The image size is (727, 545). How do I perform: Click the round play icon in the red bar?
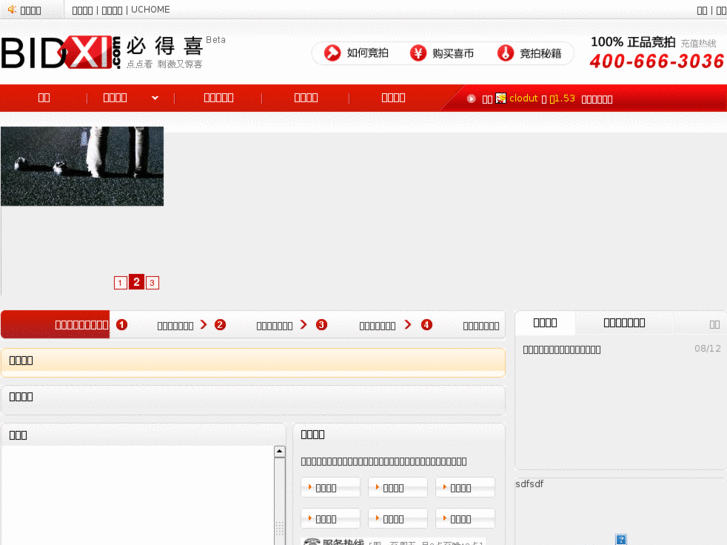[x=471, y=98]
